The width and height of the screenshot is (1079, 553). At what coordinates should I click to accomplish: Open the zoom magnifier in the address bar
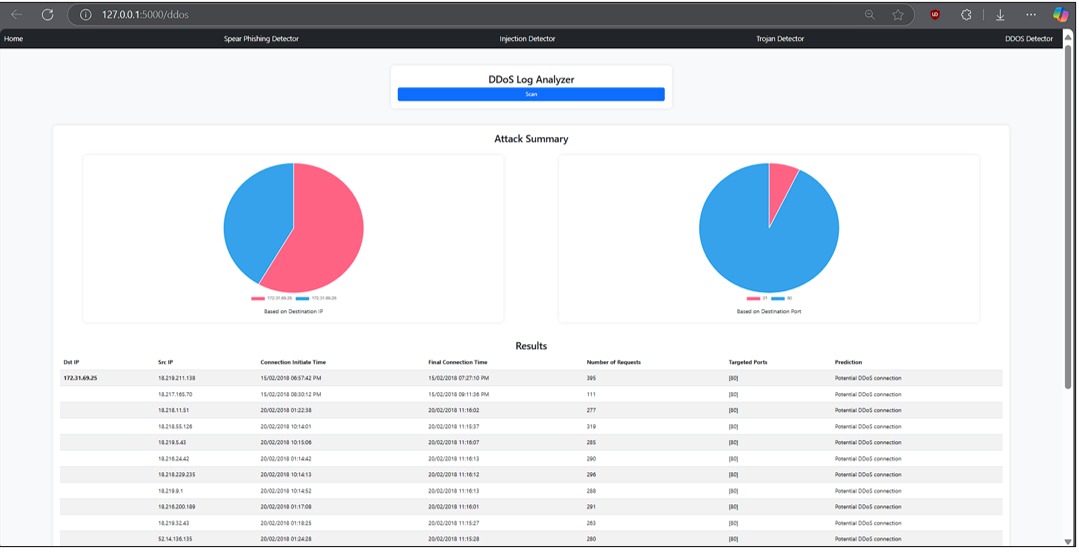coord(870,14)
